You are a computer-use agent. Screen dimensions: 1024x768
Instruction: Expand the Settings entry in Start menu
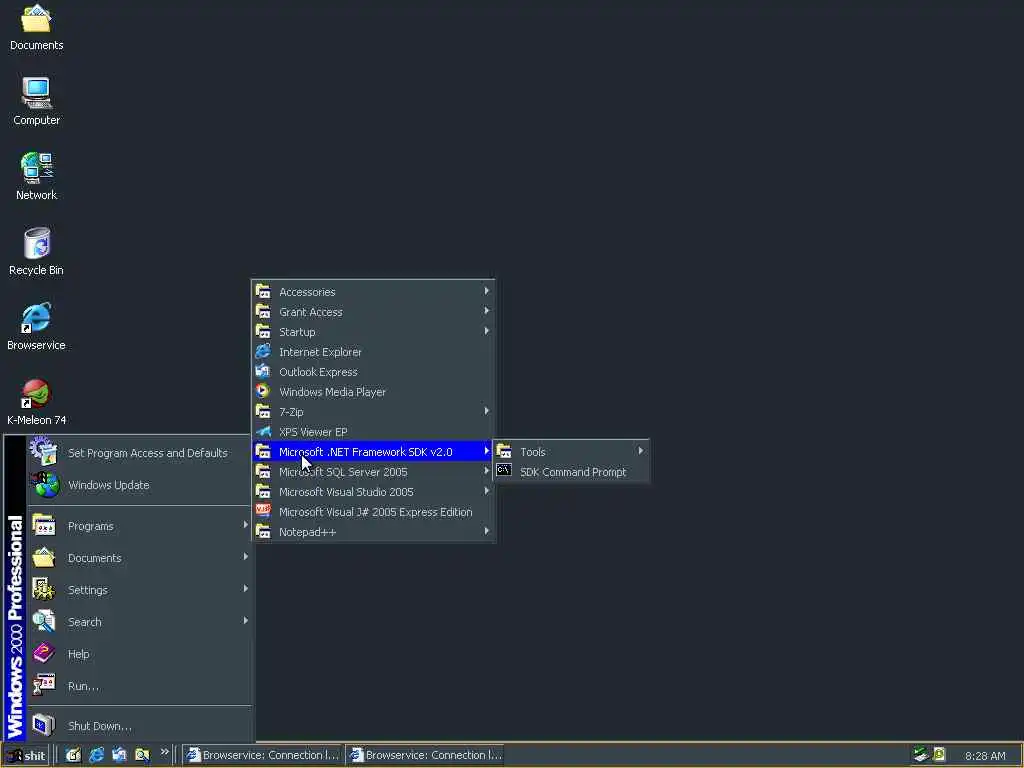(138, 590)
